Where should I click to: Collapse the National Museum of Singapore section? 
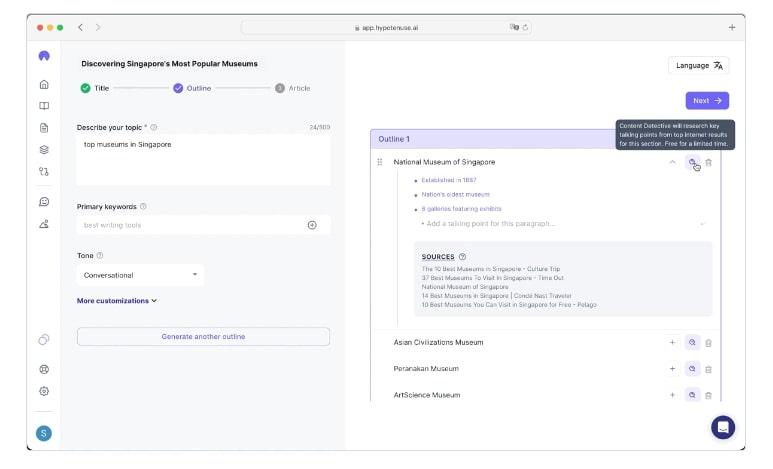(672, 162)
